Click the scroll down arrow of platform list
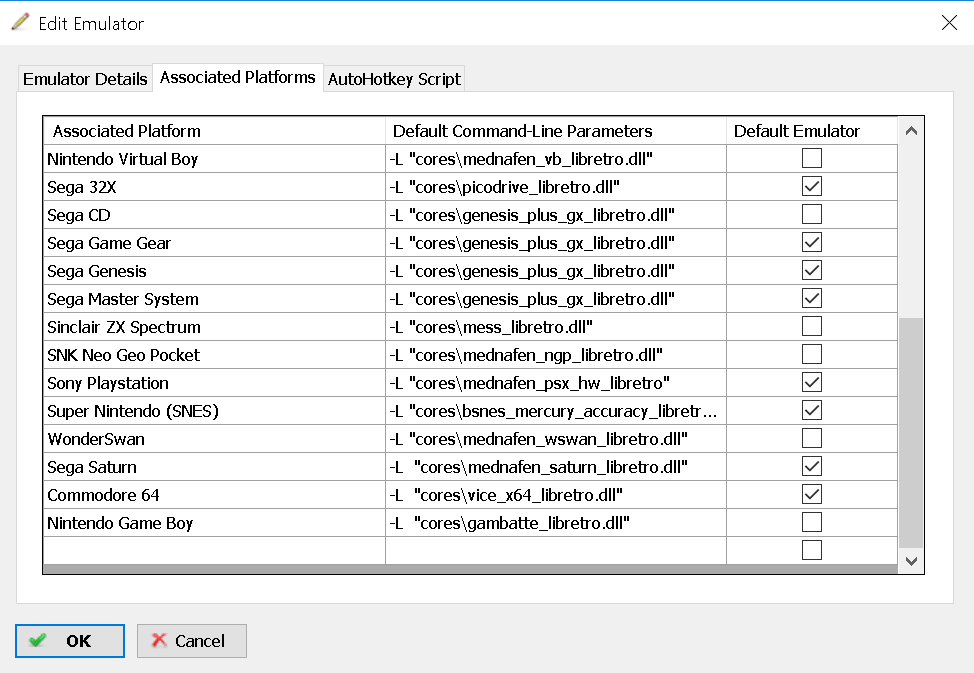This screenshot has width=974, height=673. (x=911, y=561)
